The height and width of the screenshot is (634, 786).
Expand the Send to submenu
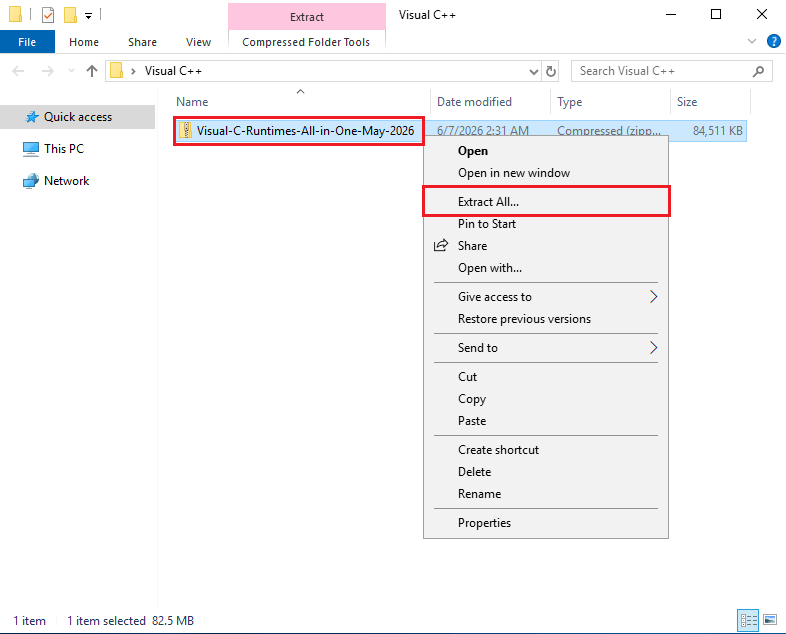546,348
